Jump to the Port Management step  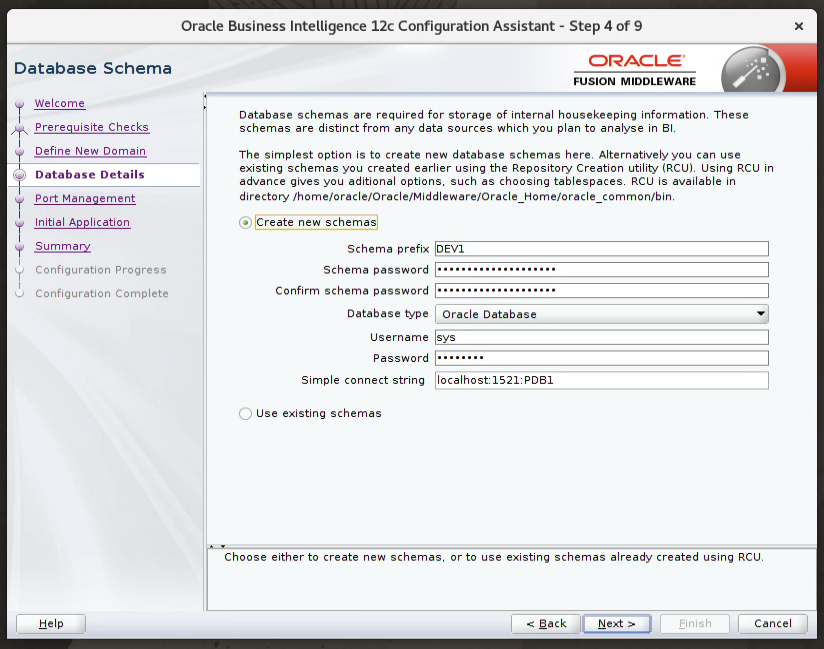click(85, 199)
